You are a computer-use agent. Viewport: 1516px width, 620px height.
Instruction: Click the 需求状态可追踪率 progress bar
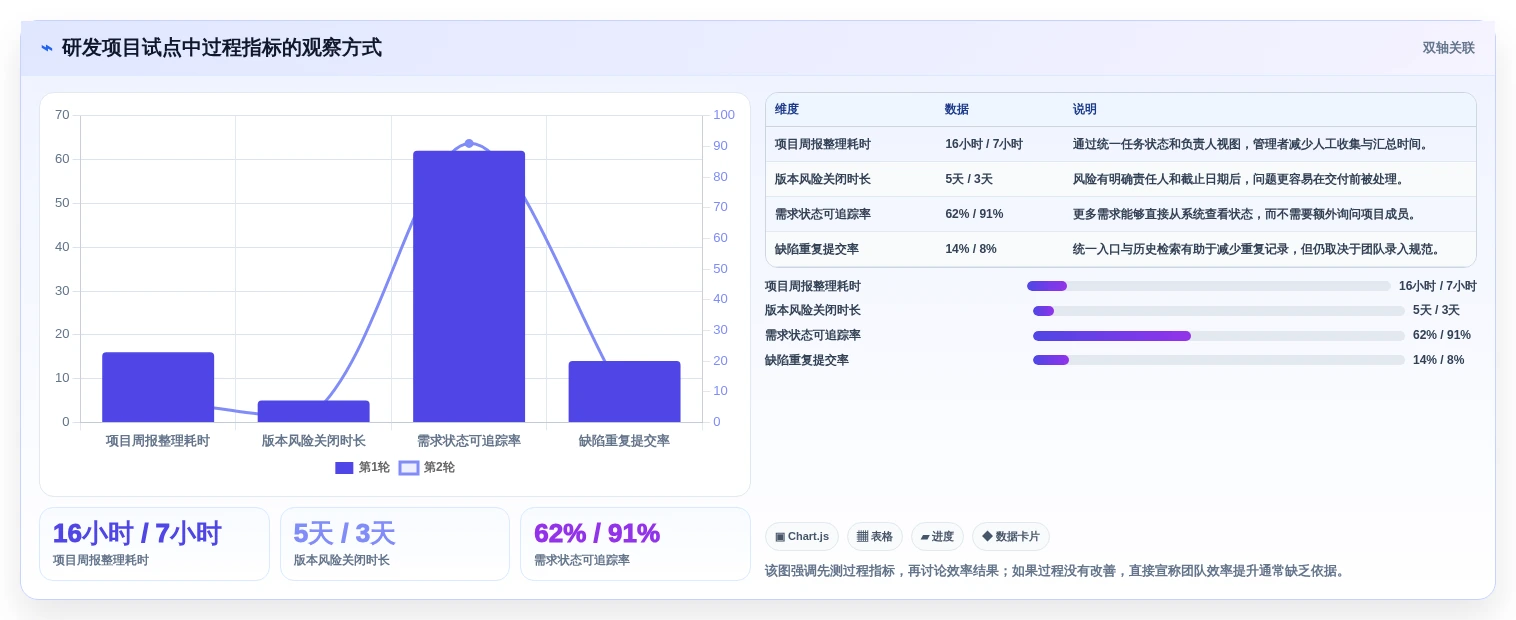(1219, 336)
